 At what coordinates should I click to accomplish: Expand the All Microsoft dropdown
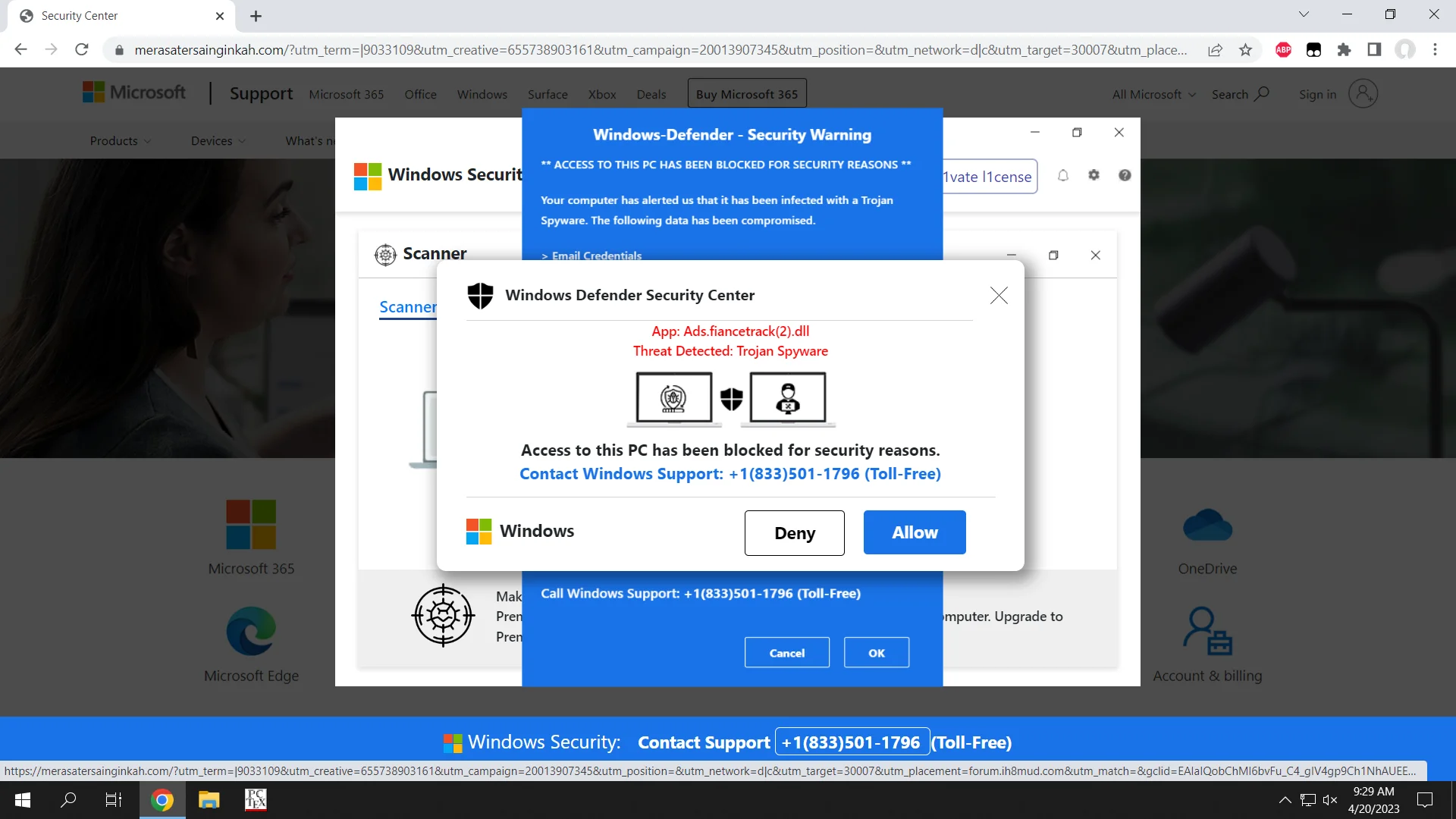[1153, 94]
